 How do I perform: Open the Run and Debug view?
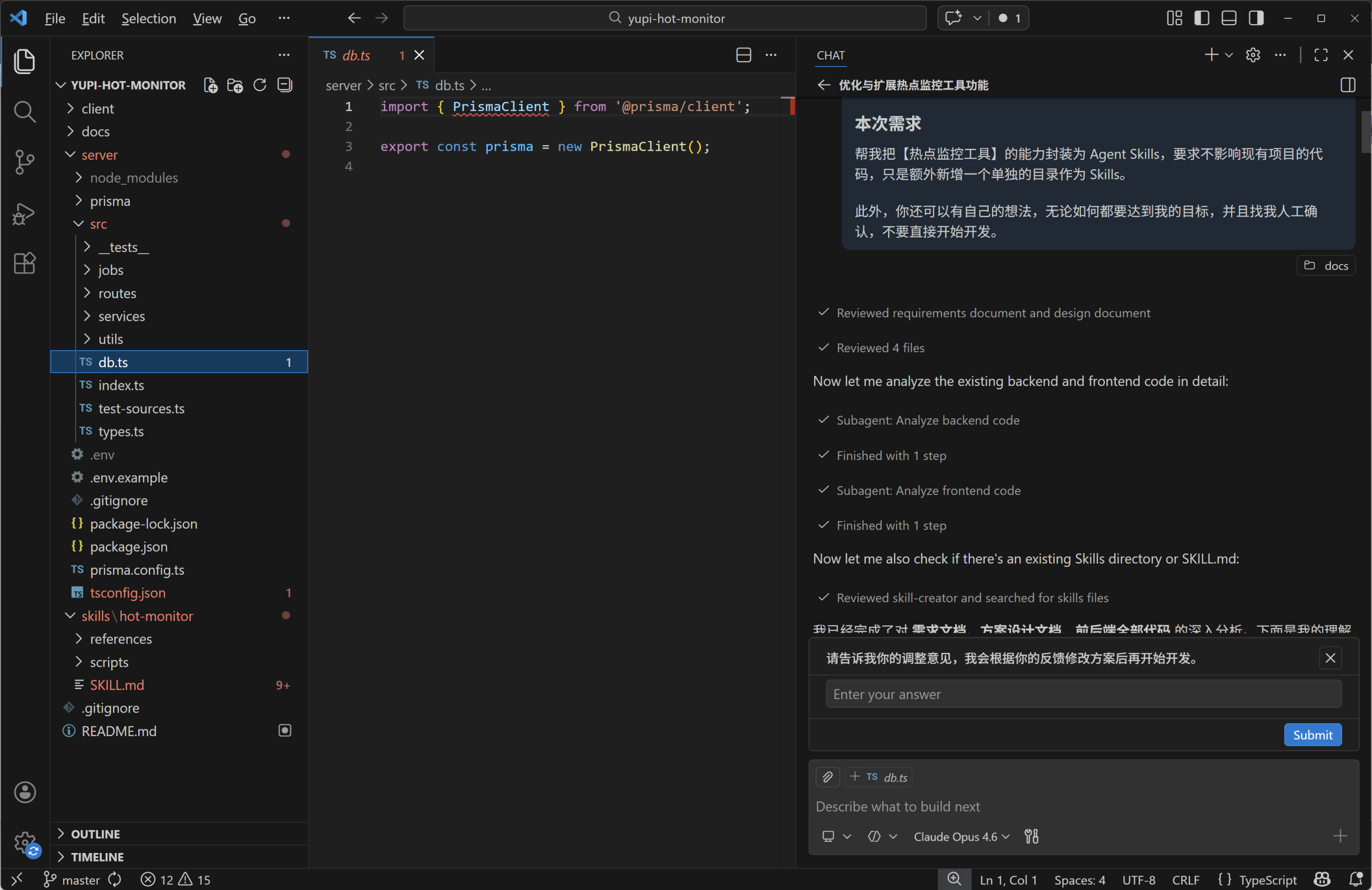[x=25, y=213]
